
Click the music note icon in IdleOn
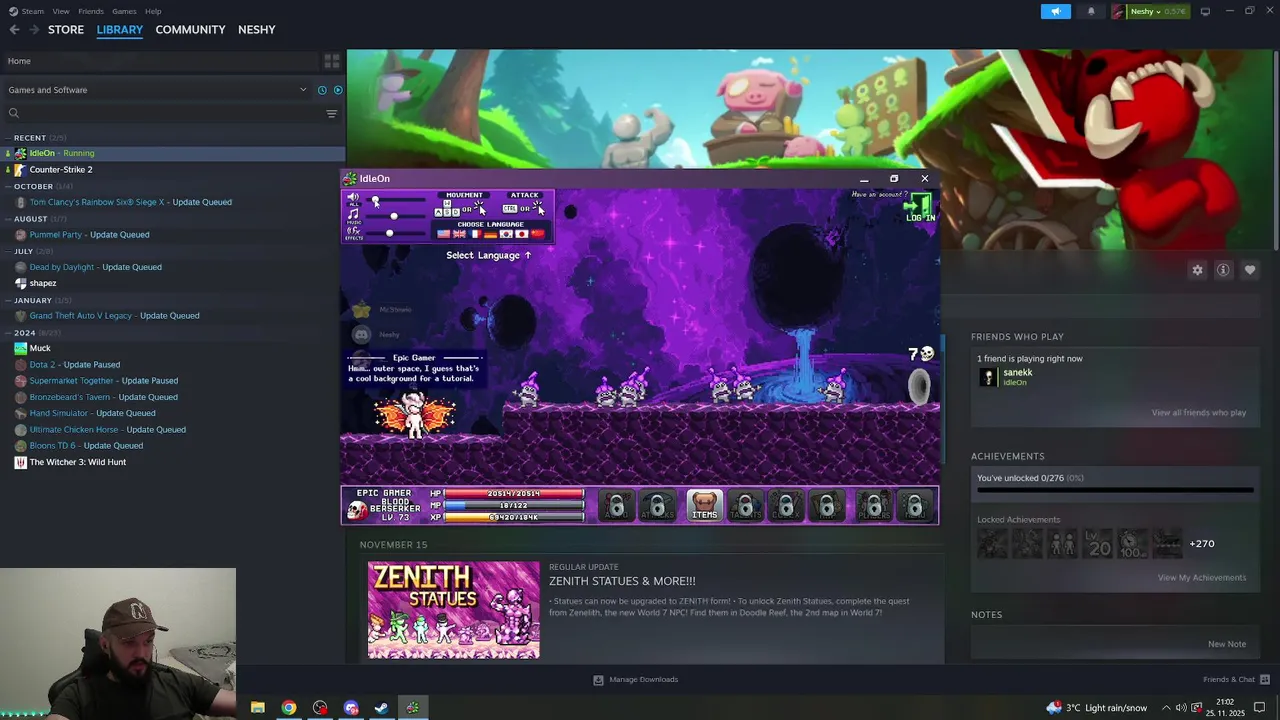coord(353,213)
